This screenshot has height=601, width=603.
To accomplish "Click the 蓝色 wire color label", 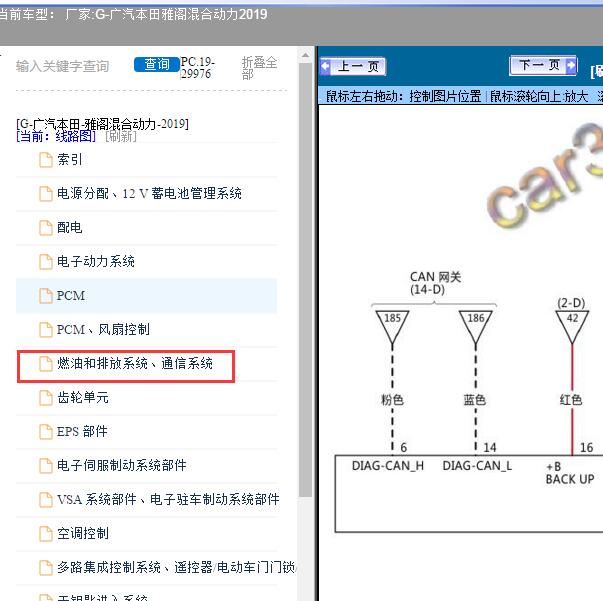I will pos(475,400).
